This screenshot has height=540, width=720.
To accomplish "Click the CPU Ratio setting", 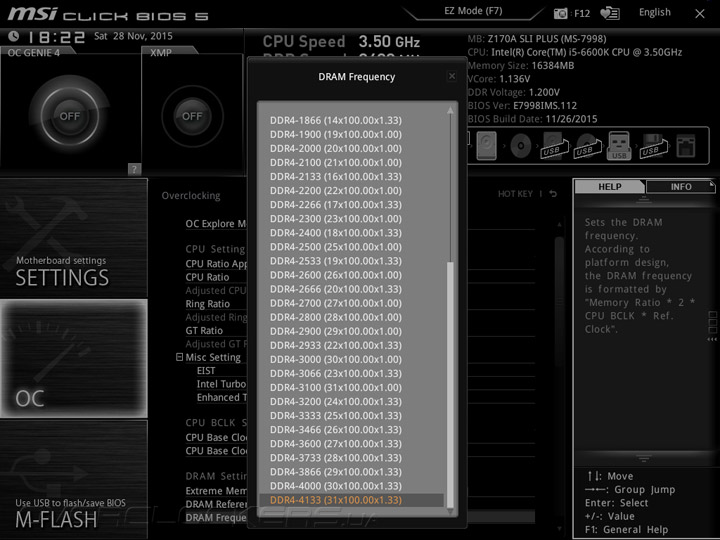I will pyautogui.click(x=207, y=277).
